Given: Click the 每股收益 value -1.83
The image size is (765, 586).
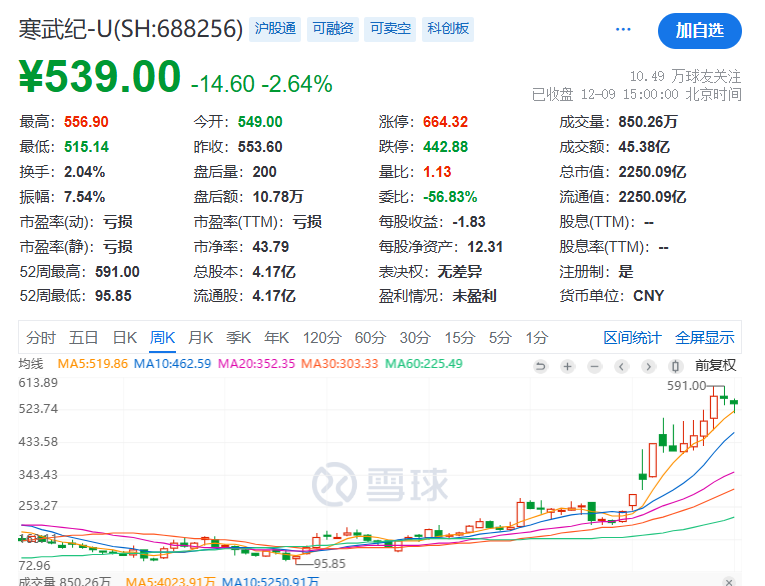Looking at the screenshot, I should [x=469, y=222].
